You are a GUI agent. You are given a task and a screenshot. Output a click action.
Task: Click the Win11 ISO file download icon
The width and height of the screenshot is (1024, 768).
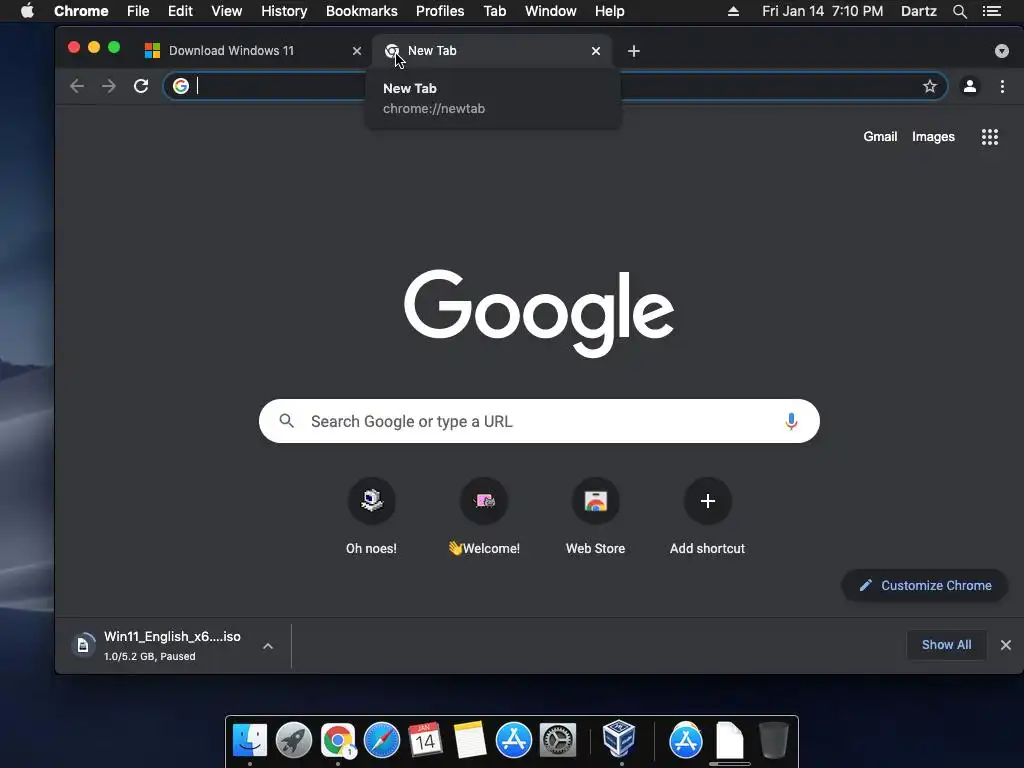pyautogui.click(x=83, y=645)
